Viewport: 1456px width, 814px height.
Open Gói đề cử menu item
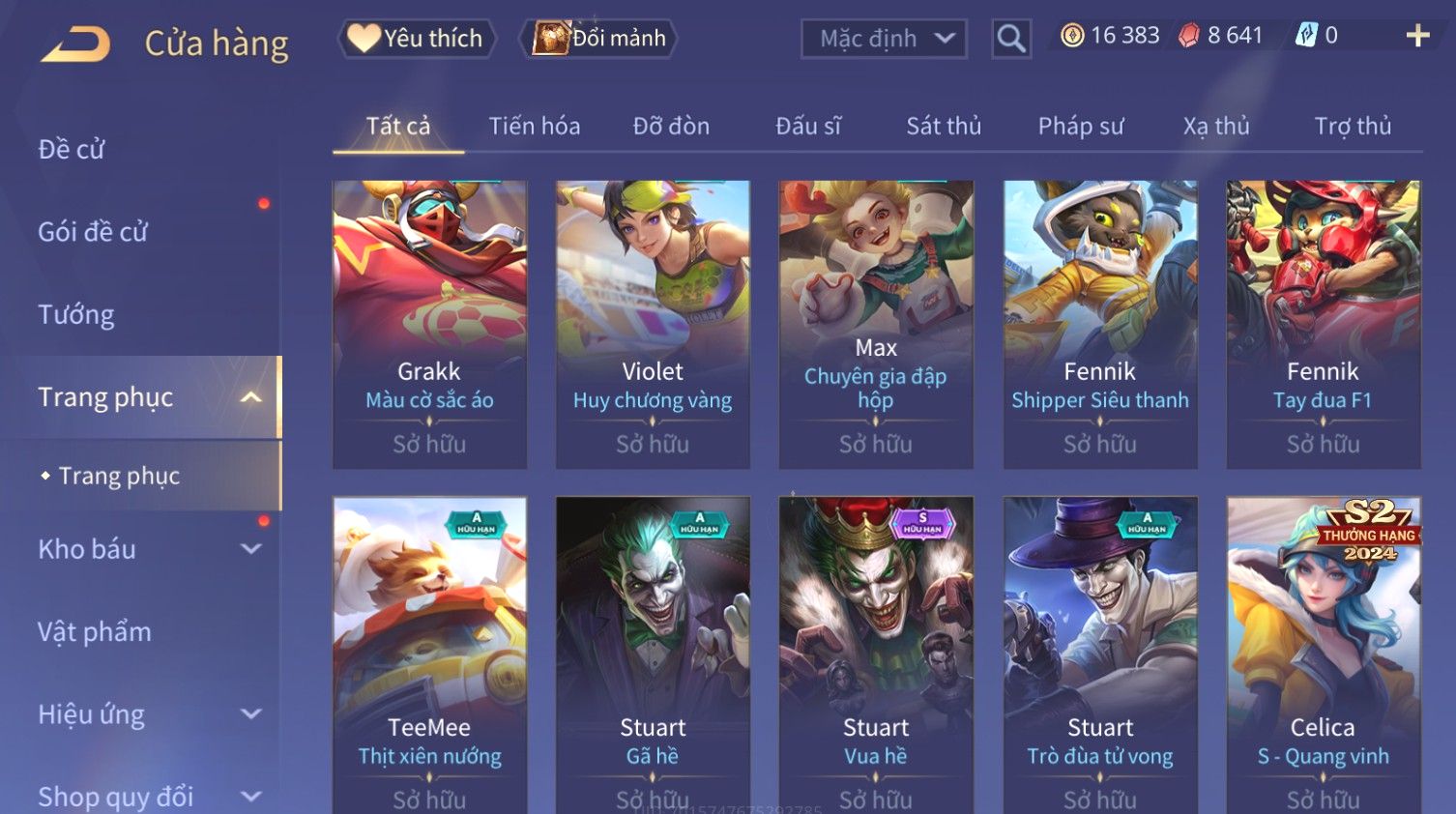pyautogui.click(x=93, y=232)
